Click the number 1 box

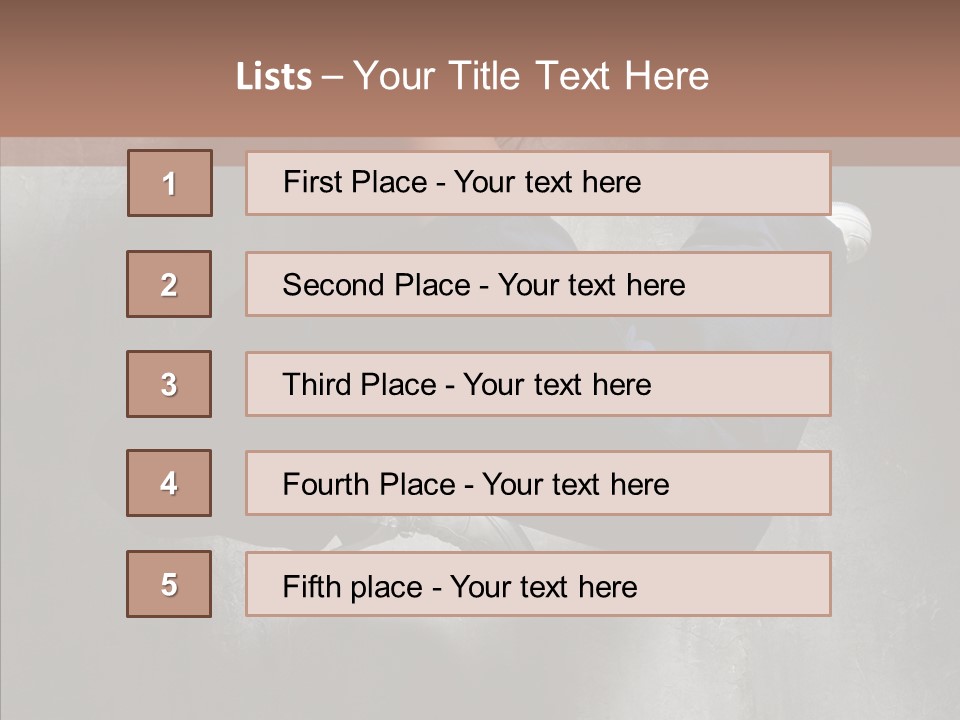point(169,183)
